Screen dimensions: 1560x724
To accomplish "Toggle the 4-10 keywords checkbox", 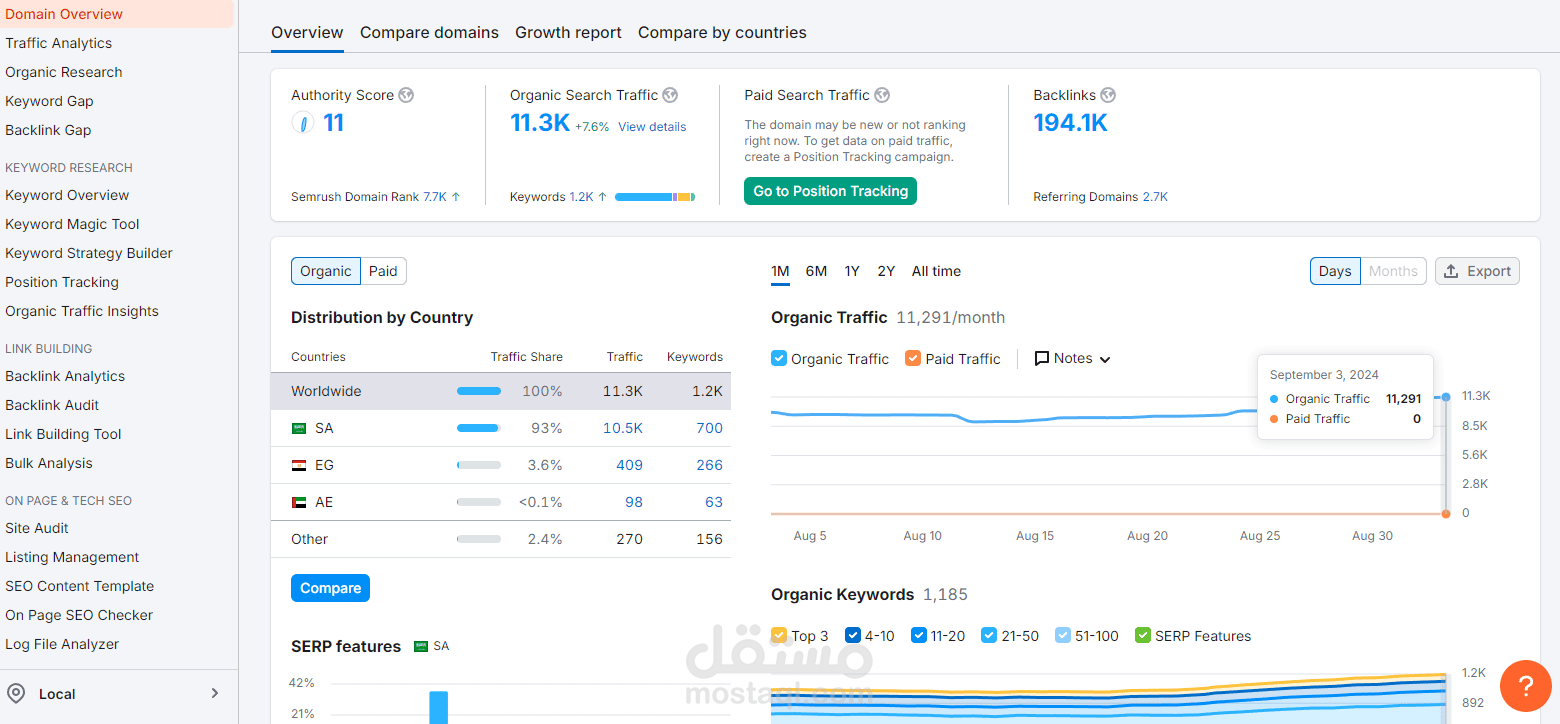I will (x=853, y=635).
